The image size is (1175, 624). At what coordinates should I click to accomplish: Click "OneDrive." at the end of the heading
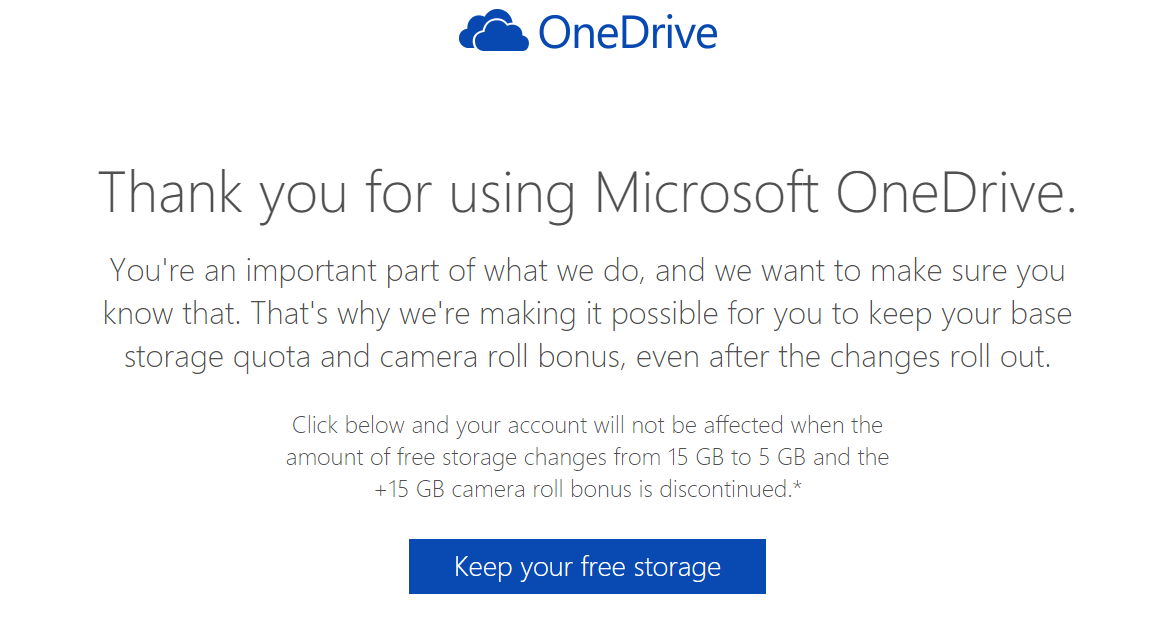[956, 192]
